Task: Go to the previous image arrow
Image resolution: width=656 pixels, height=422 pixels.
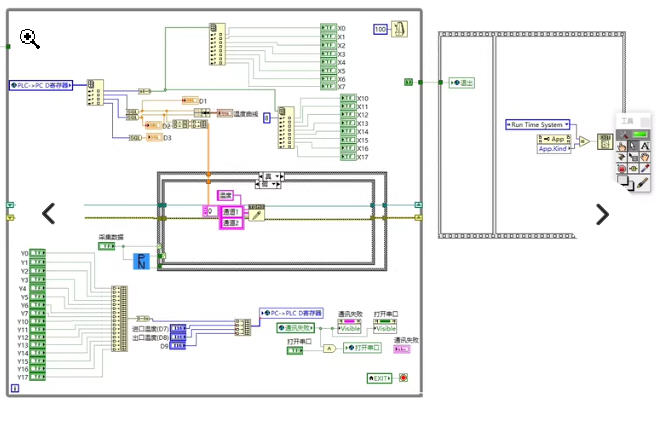Action: [x=49, y=213]
